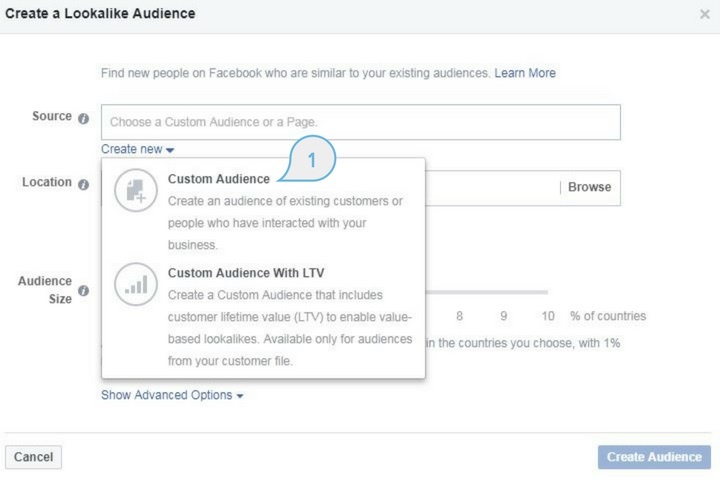Viewport: 720px width, 489px height.
Task: Click the Custom Audience With LTV bar-chart icon
Action: (136, 284)
